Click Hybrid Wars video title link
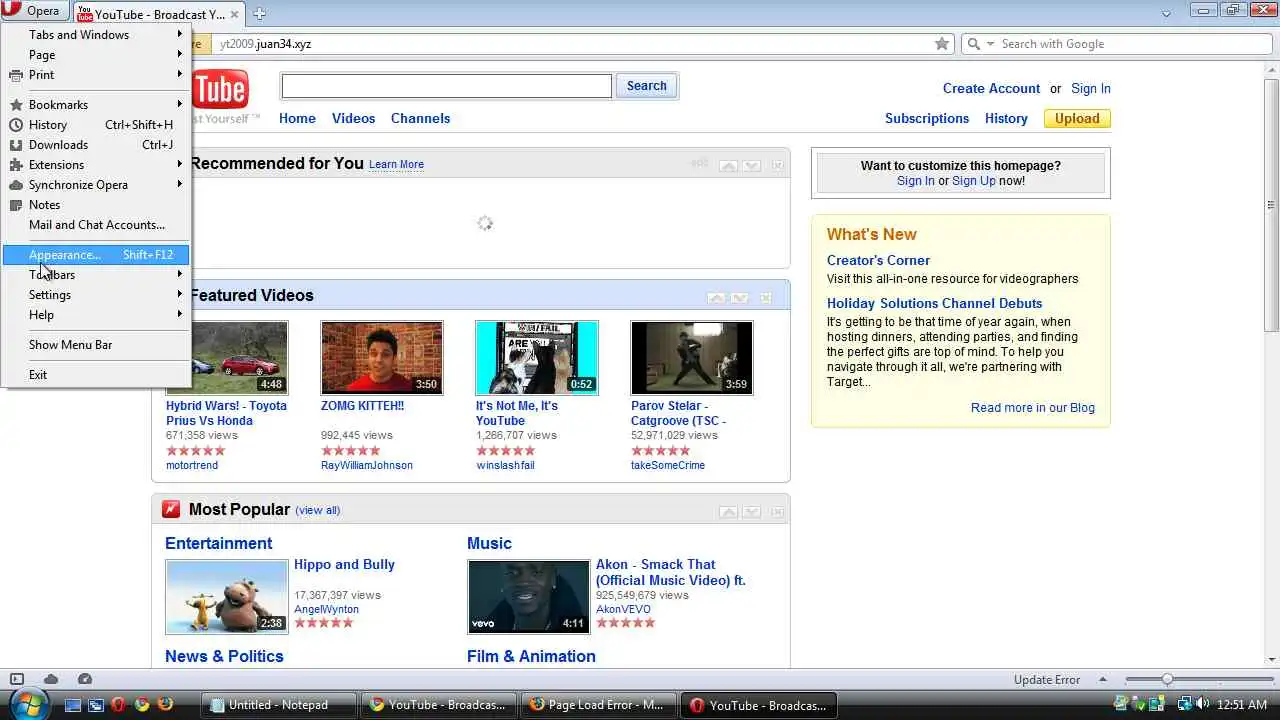Image resolution: width=1280 pixels, height=720 pixels. pos(226,413)
